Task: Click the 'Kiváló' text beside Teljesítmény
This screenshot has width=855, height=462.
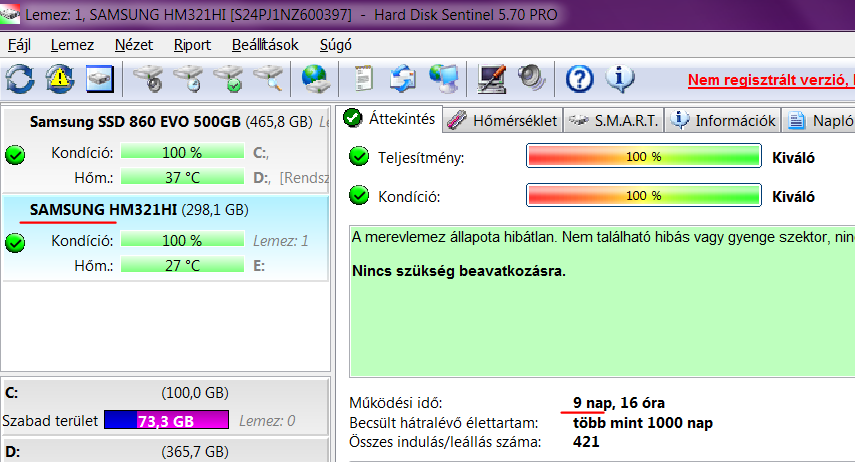Action: (793, 158)
